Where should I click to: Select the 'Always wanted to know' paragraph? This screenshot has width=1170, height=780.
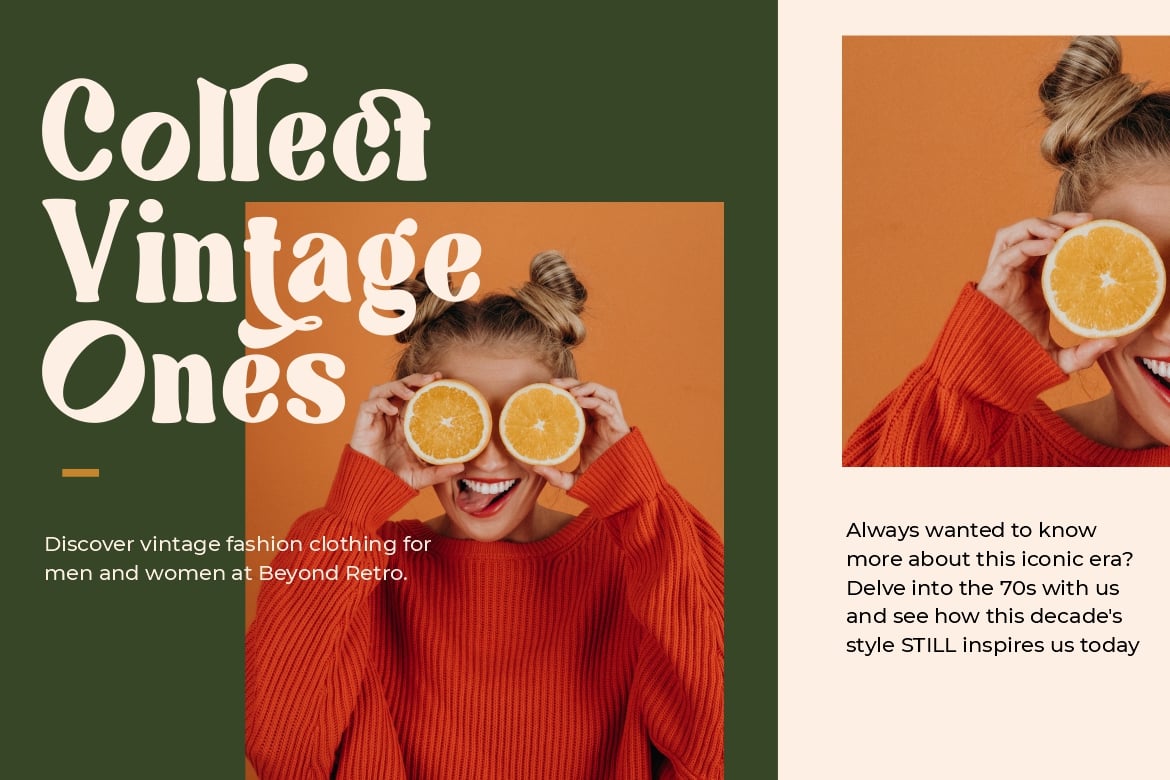point(992,587)
